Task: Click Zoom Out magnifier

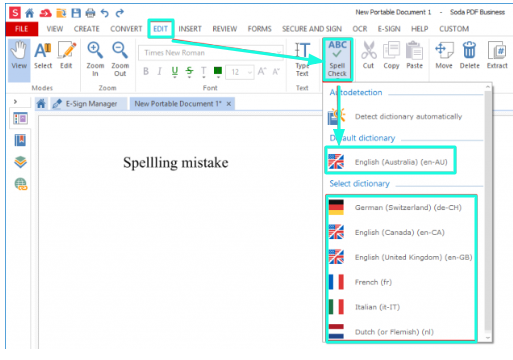Action: [120, 59]
